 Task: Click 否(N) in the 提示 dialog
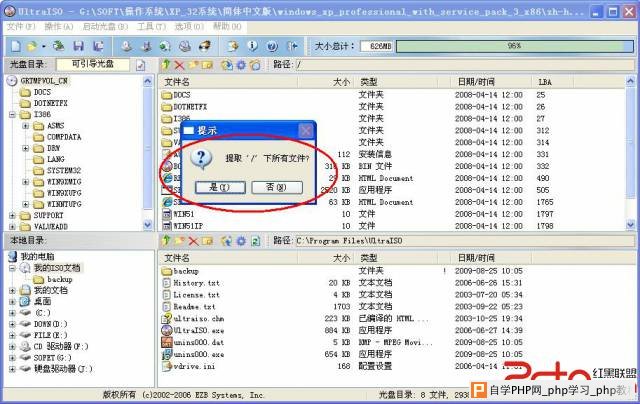coord(277,187)
